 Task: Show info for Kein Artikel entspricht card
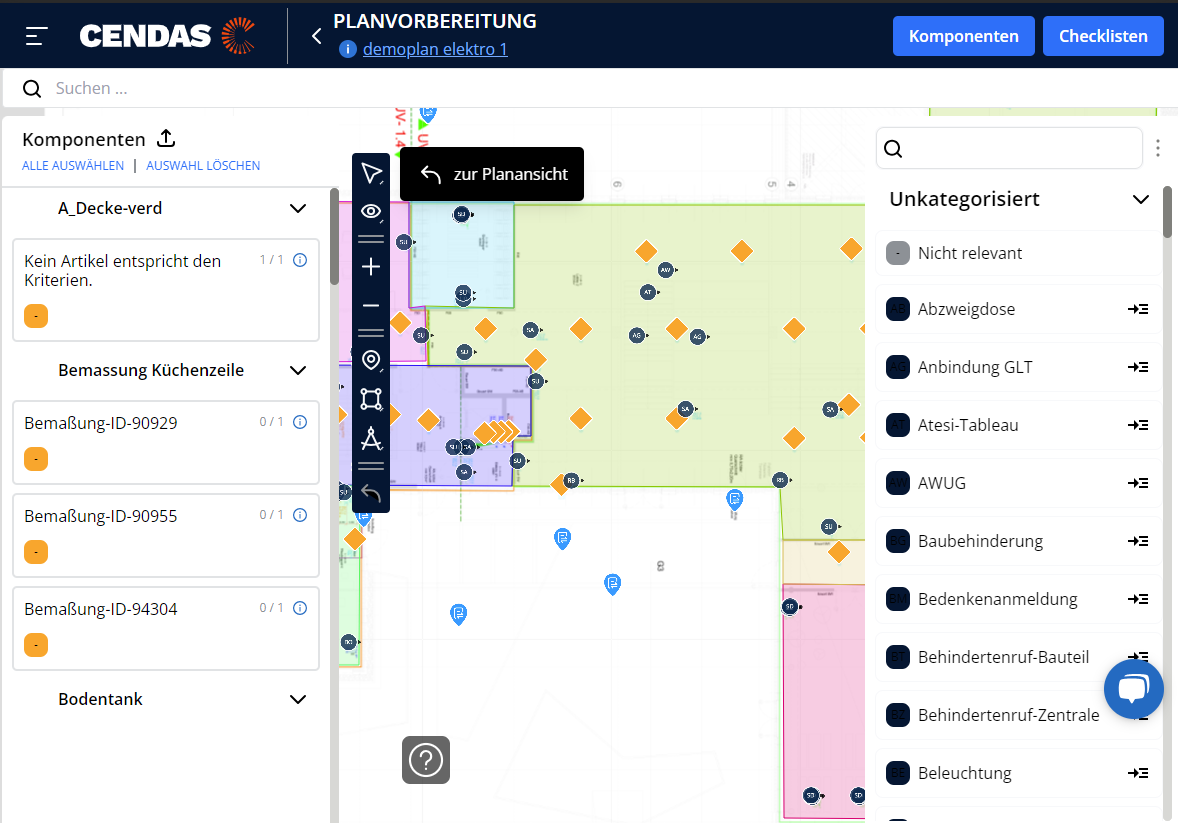click(x=300, y=260)
